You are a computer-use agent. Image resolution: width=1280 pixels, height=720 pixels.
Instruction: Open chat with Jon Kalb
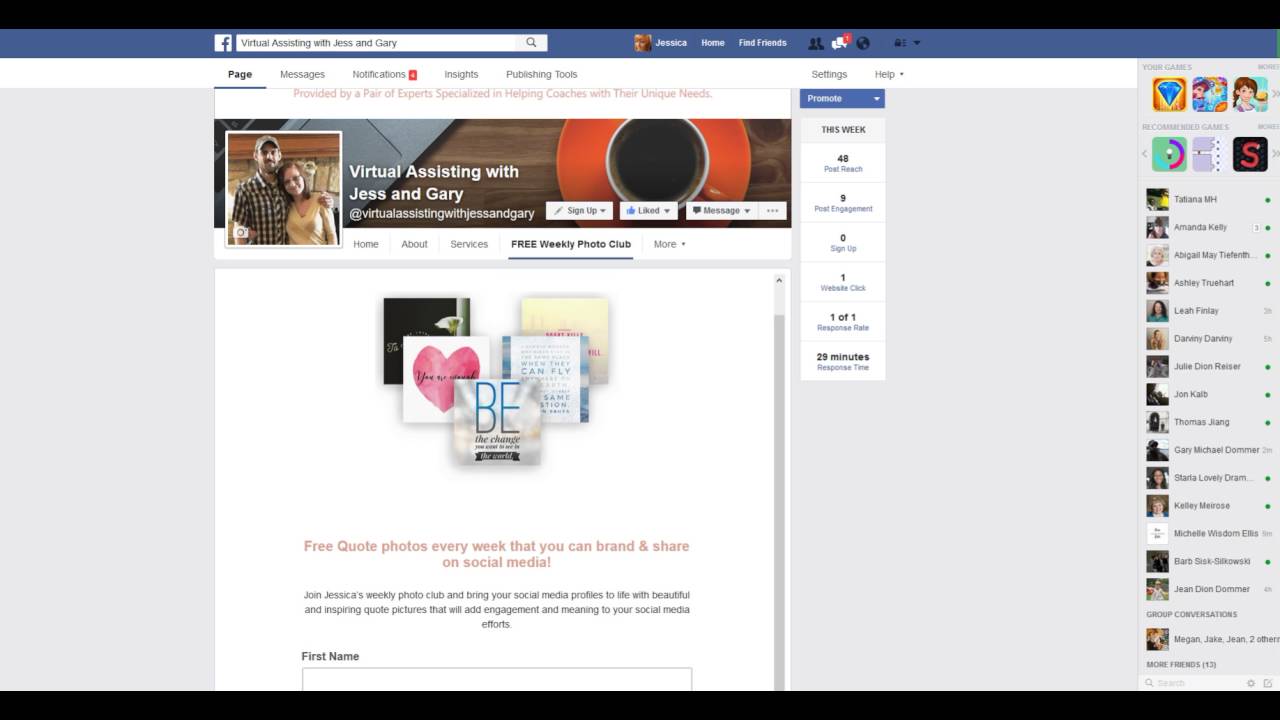point(1208,394)
